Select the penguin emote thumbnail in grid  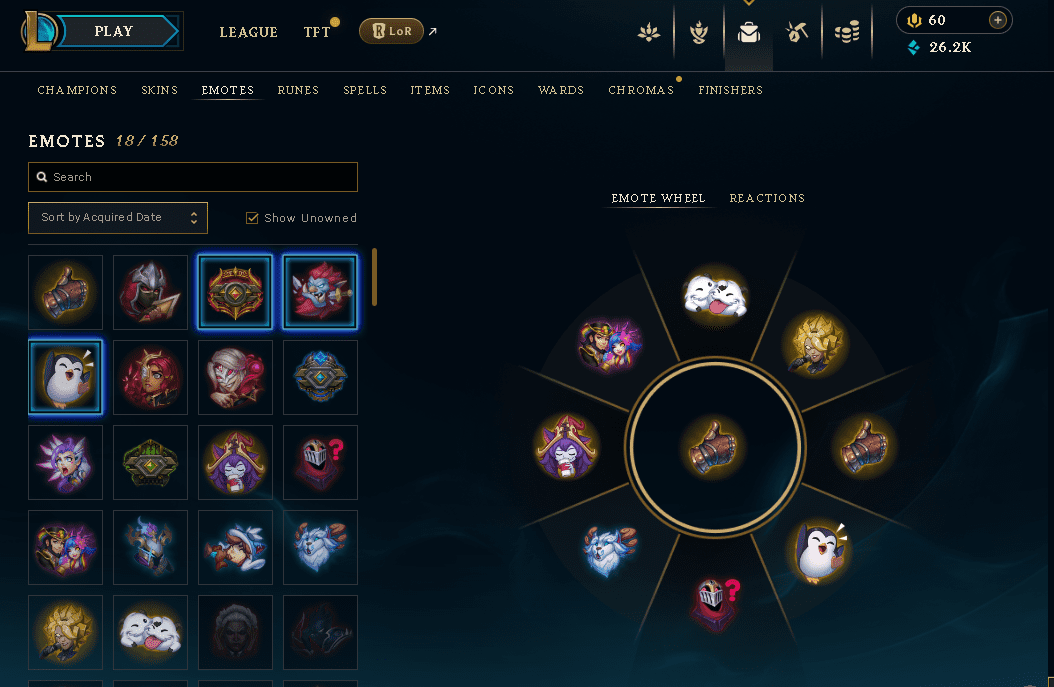coord(65,377)
